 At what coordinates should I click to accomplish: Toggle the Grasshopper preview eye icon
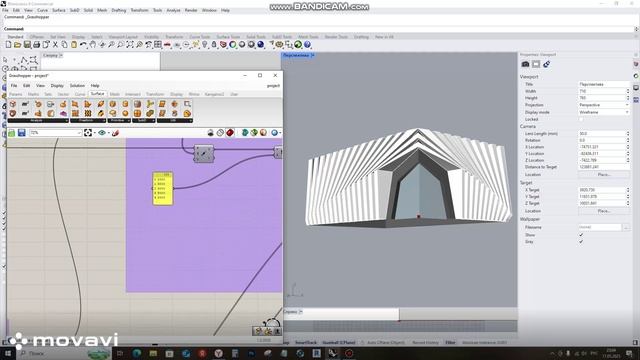(x=102, y=133)
